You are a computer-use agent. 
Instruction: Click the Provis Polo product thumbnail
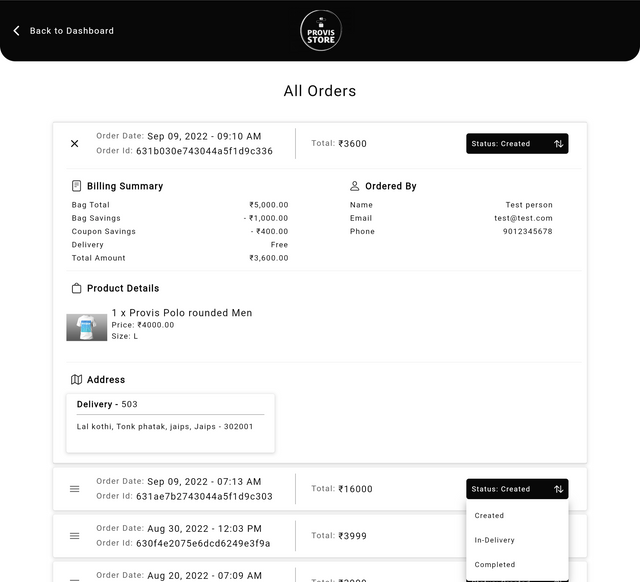click(87, 327)
